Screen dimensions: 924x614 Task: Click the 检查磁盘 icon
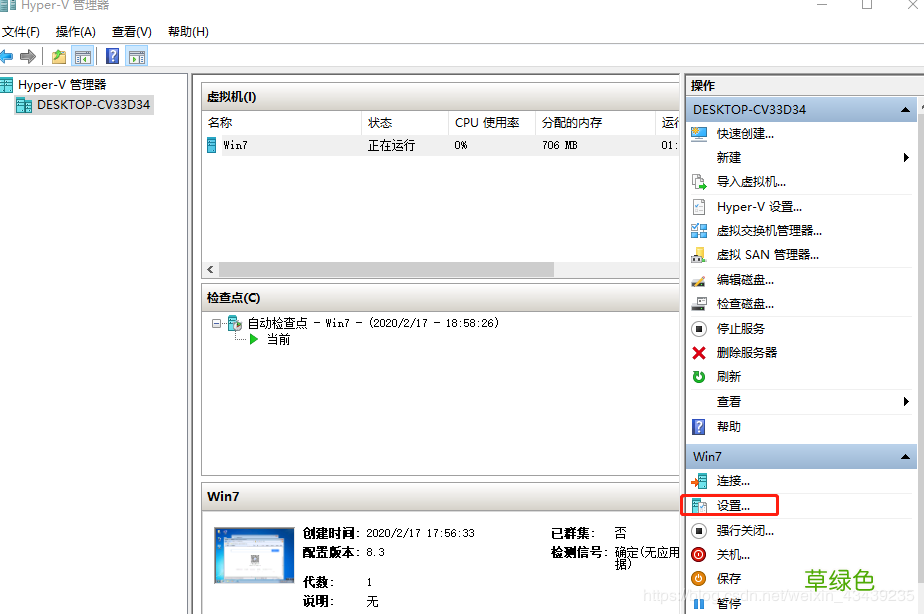pyautogui.click(x=697, y=303)
